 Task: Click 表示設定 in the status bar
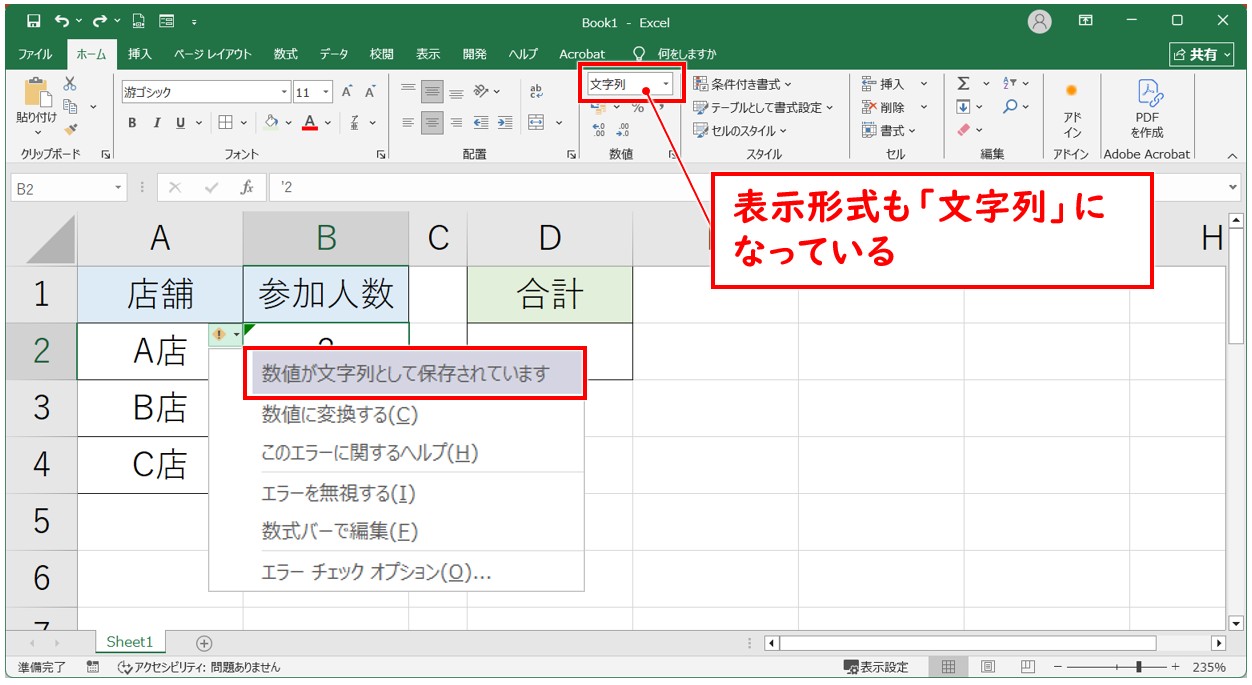876,666
